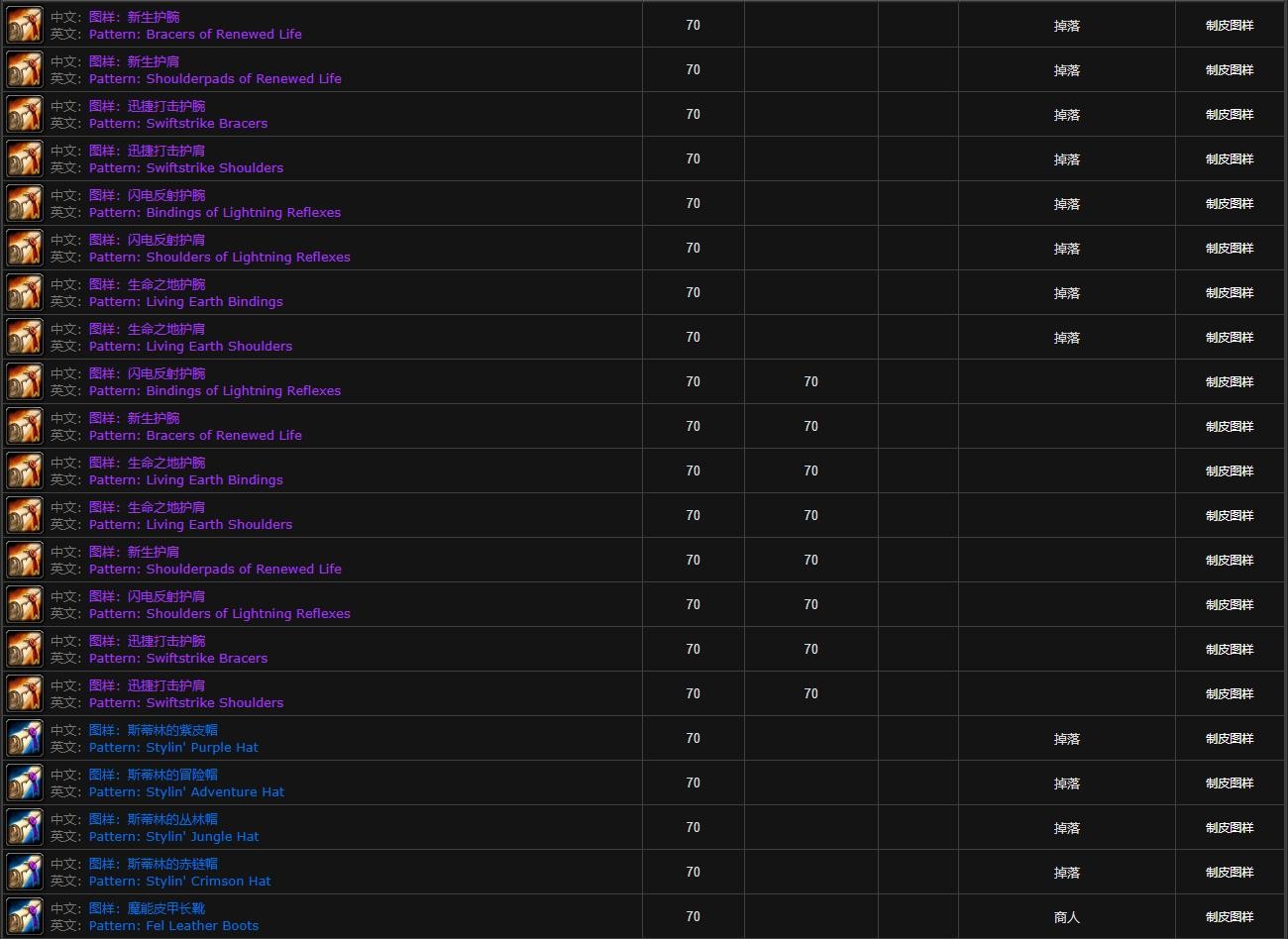Click 制皮图样 in the Stylin' Purple Hat row
Viewport: 1288px width, 939px height.
pos(1229,739)
